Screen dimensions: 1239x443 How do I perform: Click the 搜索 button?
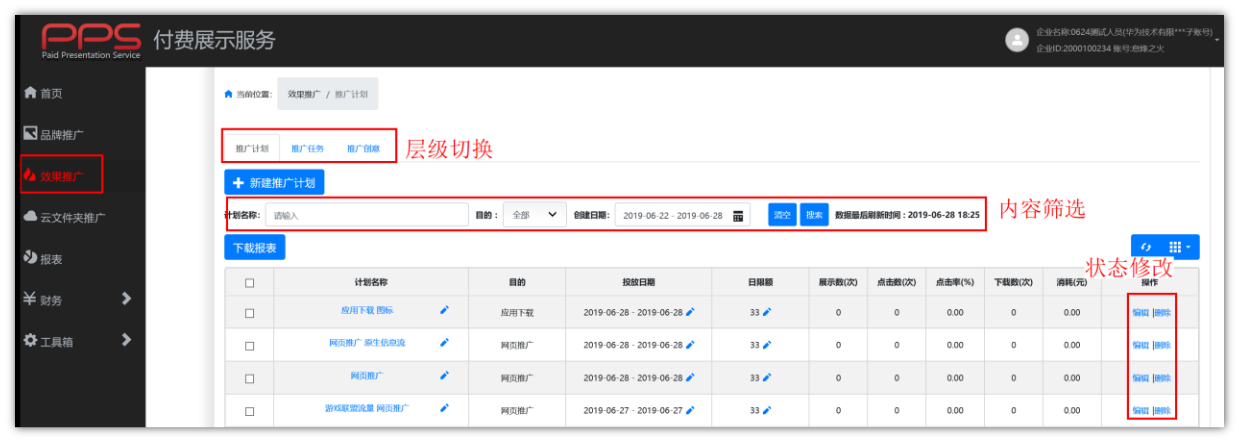[x=814, y=215]
